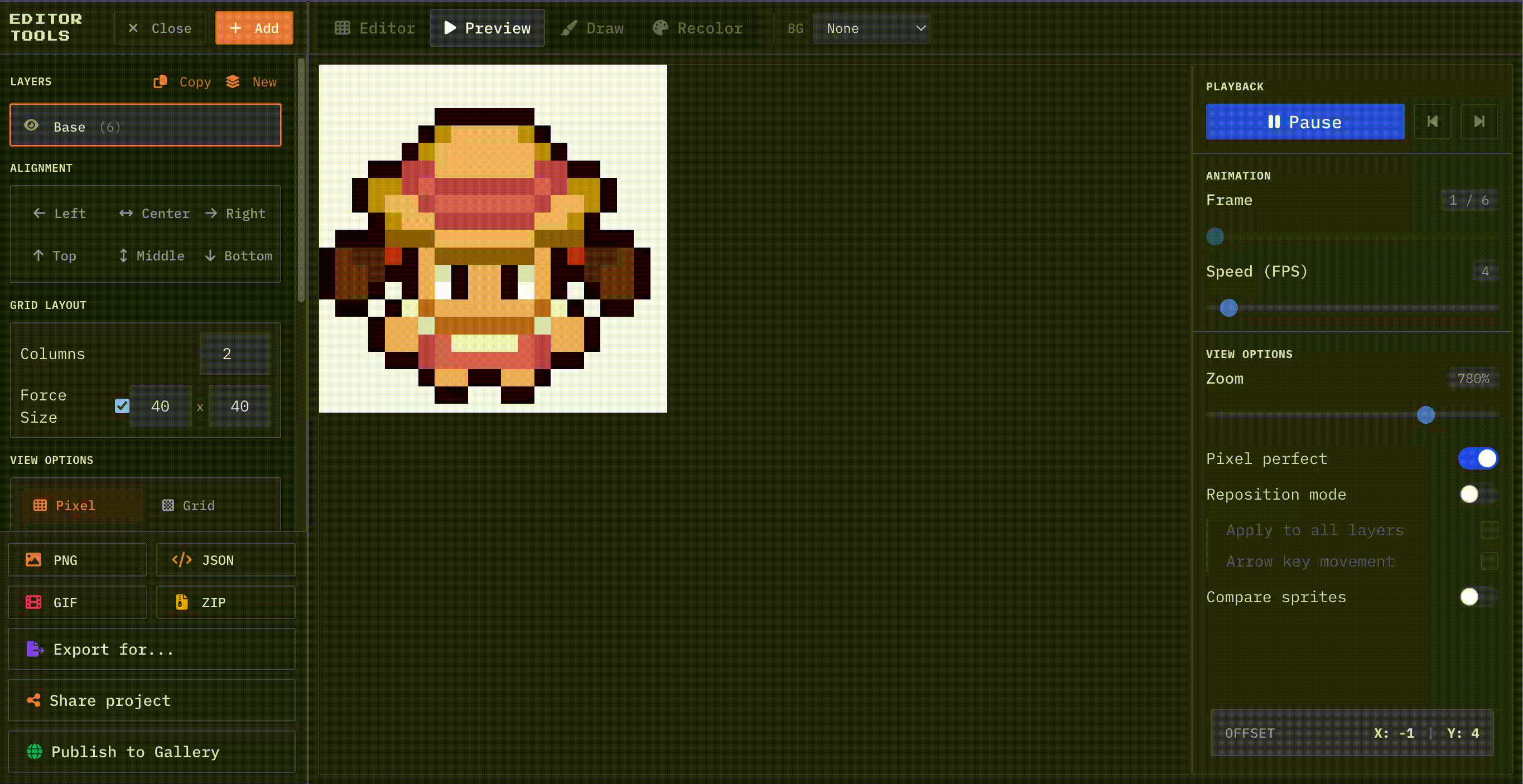Go to next frame
This screenshot has height=784, width=1523.
tap(1479, 122)
